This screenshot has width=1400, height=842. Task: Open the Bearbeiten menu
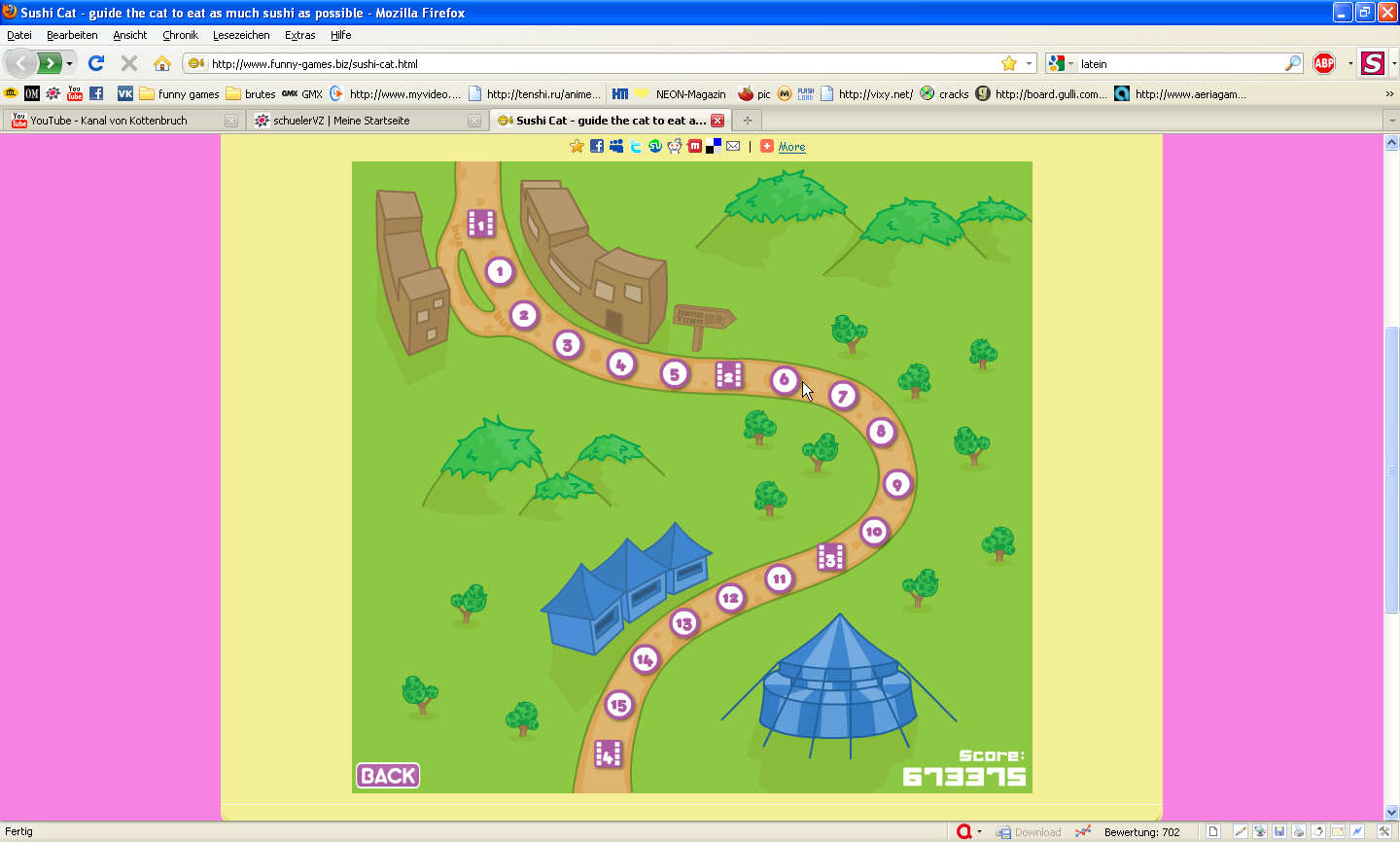72,35
